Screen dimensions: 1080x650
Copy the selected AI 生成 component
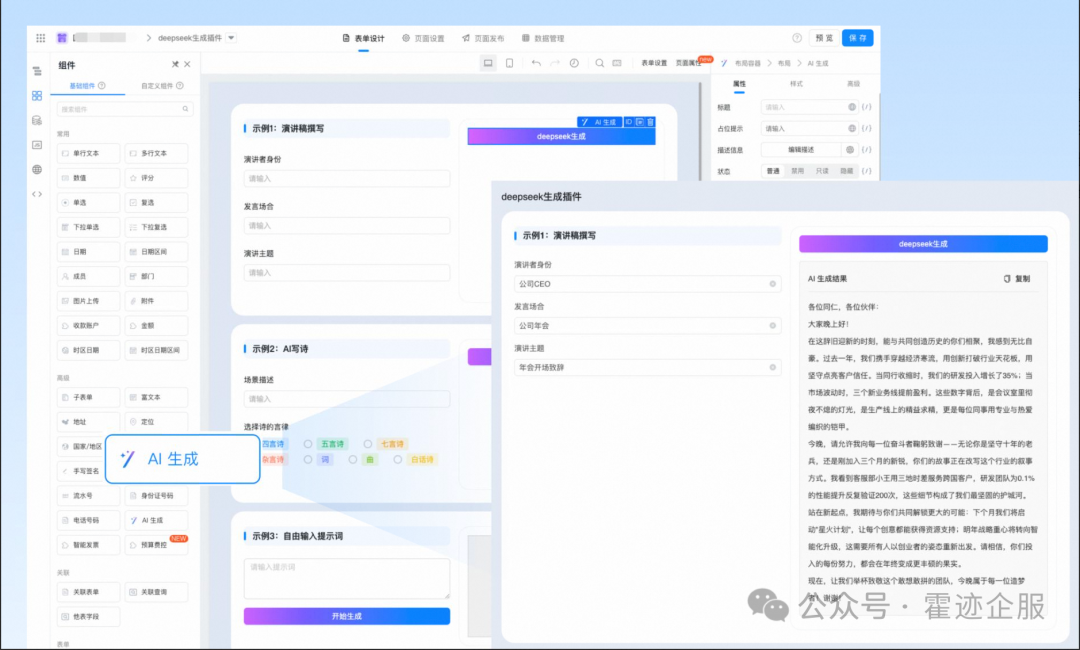(640, 122)
